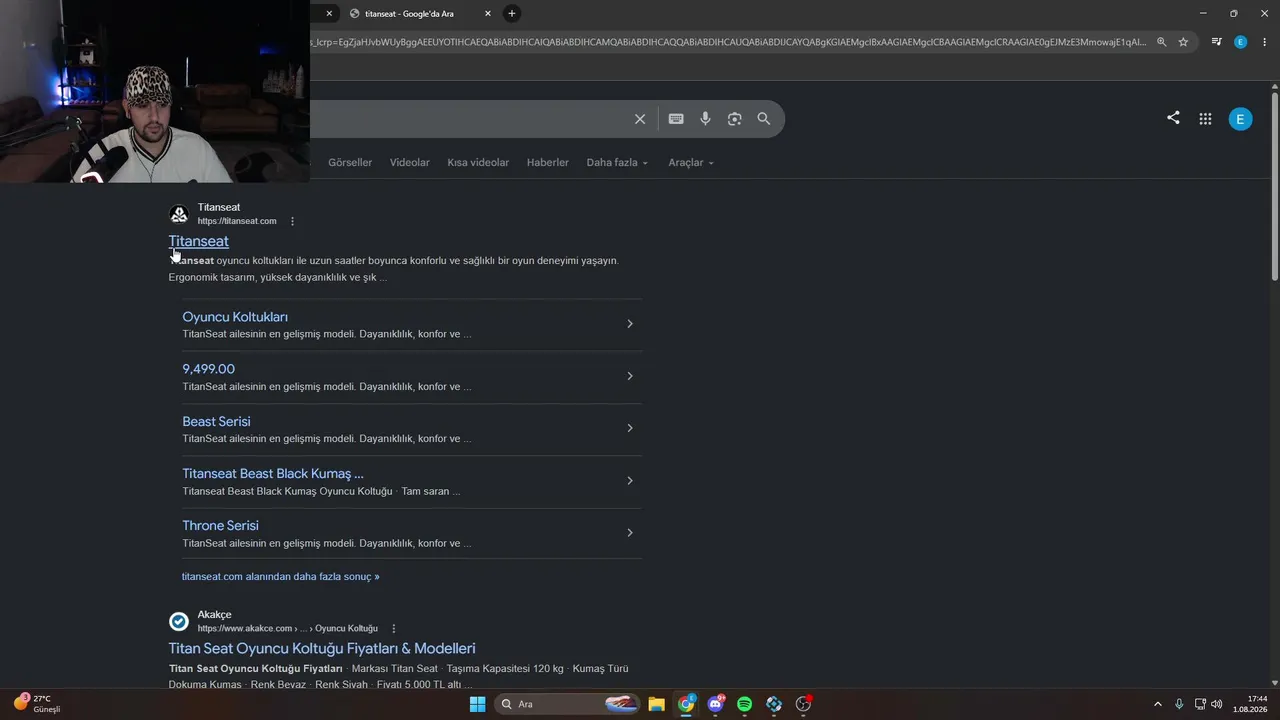Open the taskbar clock and date
Viewport: 1280px width, 720px height.
coord(1250,704)
